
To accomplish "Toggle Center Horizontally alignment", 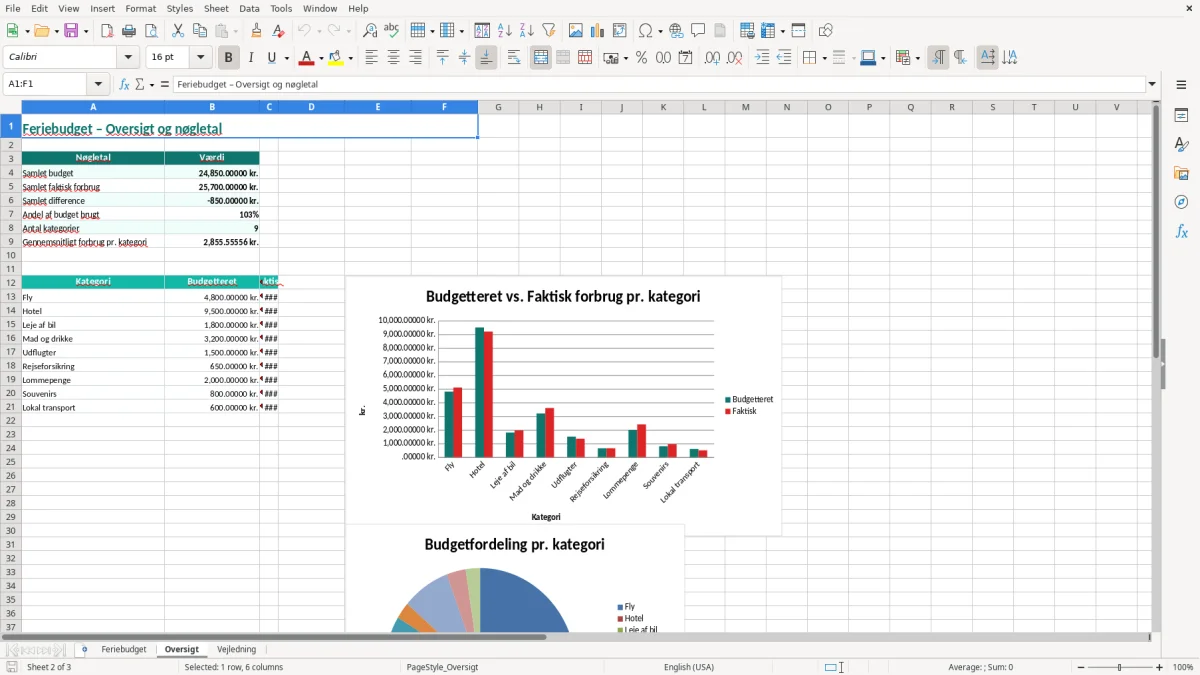I will point(393,58).
